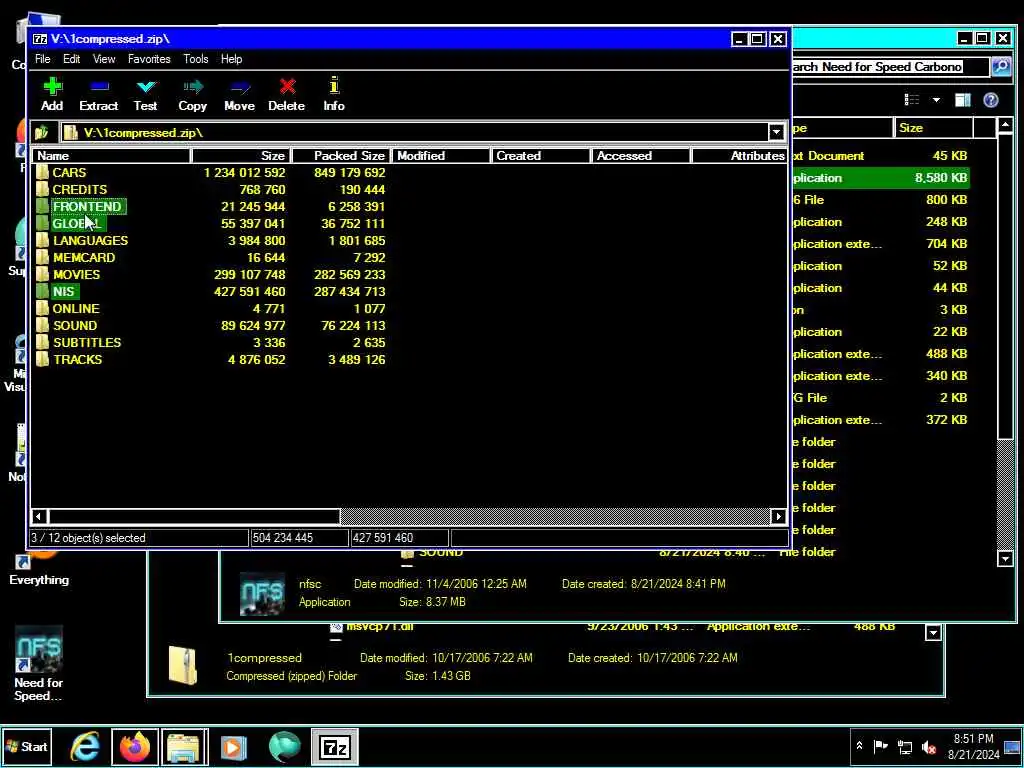The image size is (1024, 768).
Task: Launch Firefox from the taskbar
Action: 135,747
